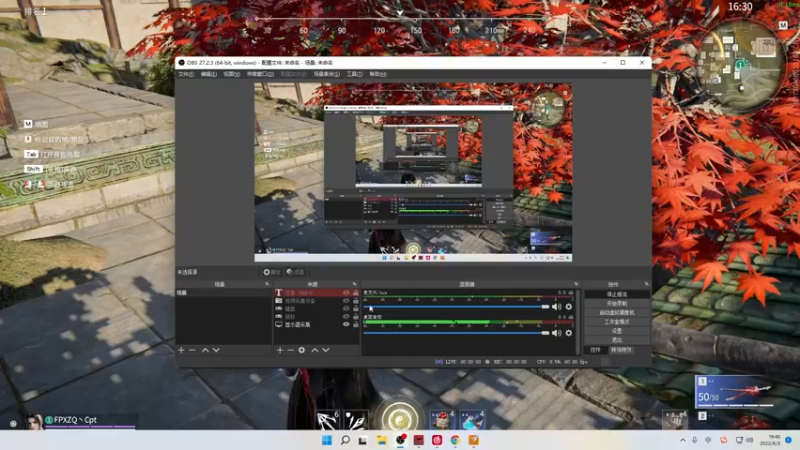Open the 帮助 menu
The height and width of the screenshot is (450, 800).
coord(378,74)
